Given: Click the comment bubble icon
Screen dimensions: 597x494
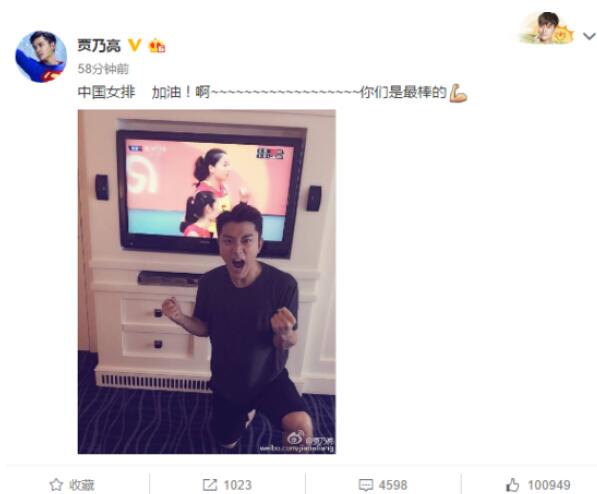Looking at the screenshot, I should [x=366, y=485].
